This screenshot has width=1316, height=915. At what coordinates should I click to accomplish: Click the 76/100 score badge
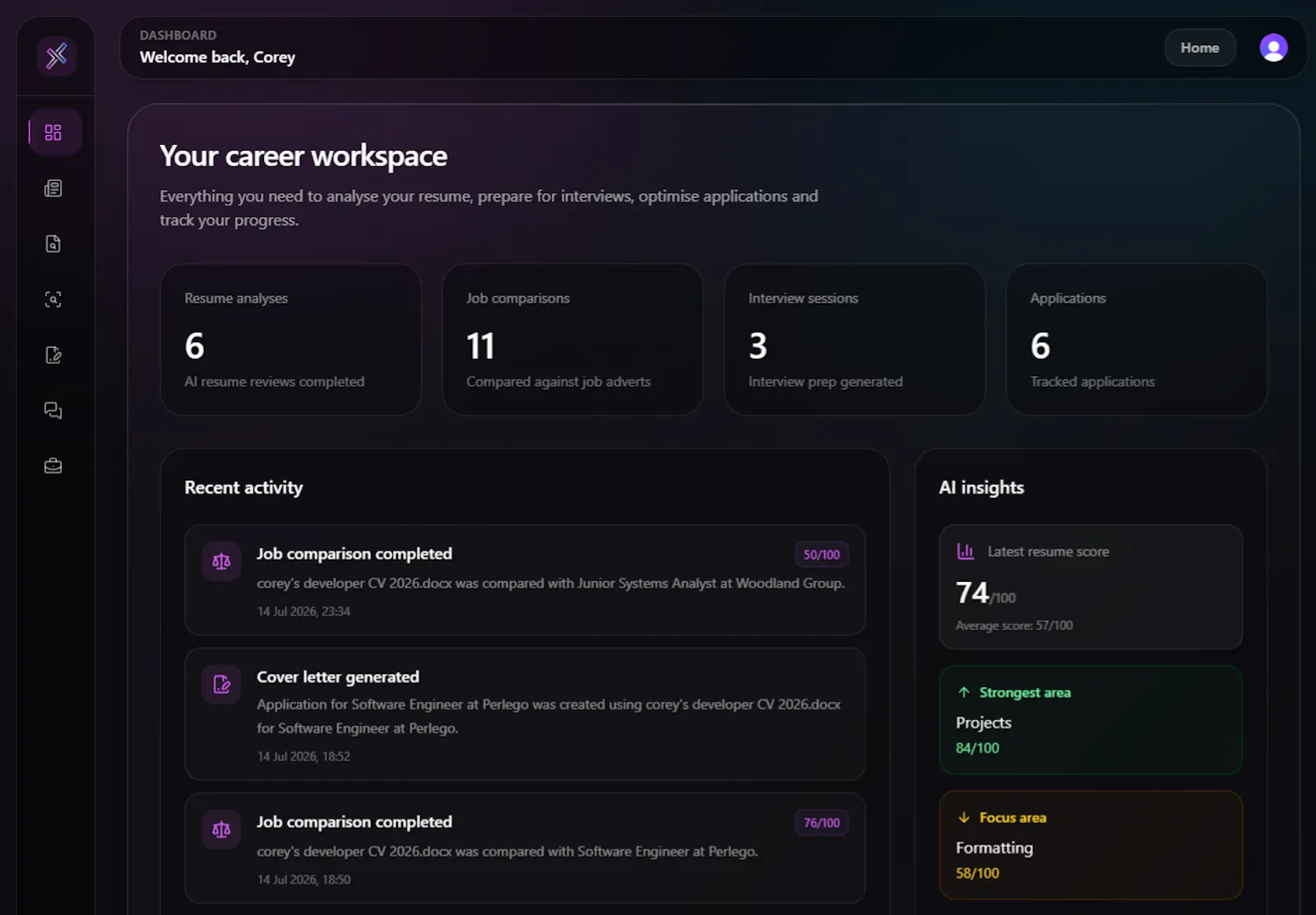pos(822,823)
